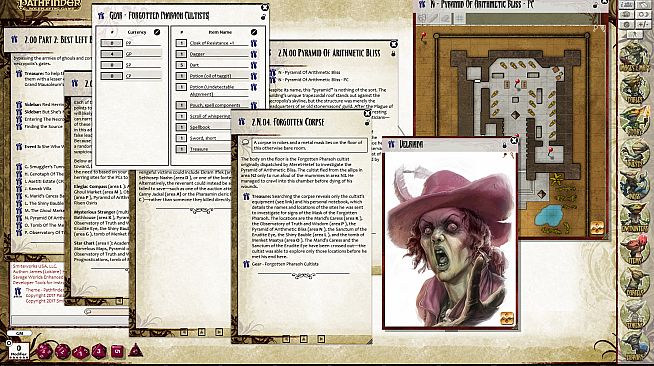Image resolution: width=654 pixels, height=366 pixels.
Task: Open J. Kamak Villa entry link
Action: 19,189
